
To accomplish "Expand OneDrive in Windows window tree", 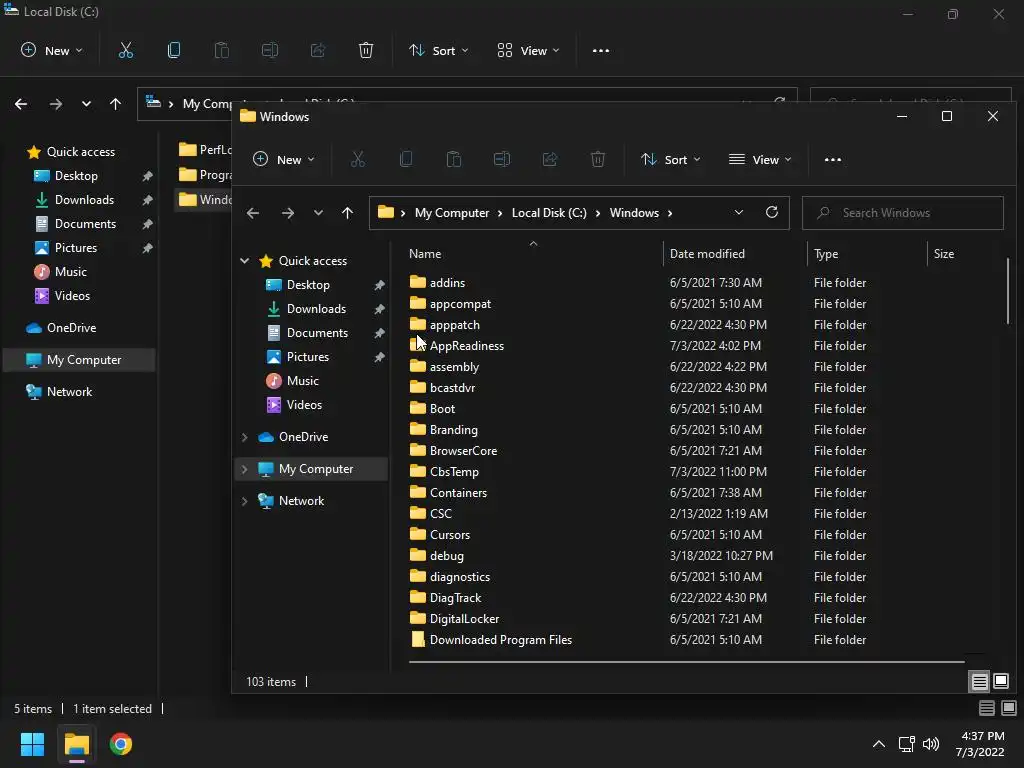I will 244,437.
